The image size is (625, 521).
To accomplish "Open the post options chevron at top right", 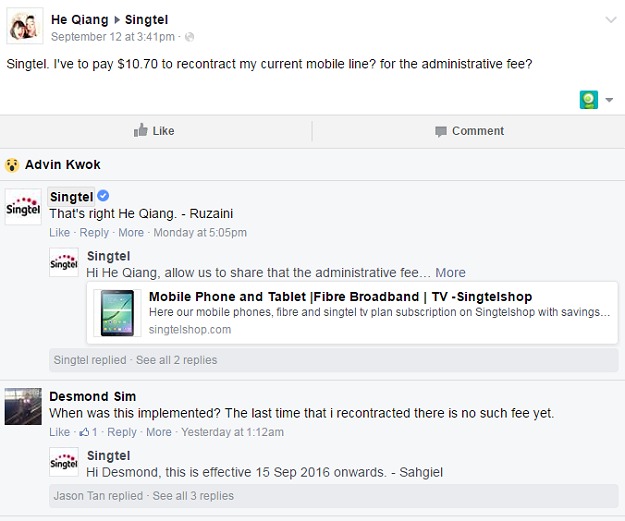I will coord(610,19).
